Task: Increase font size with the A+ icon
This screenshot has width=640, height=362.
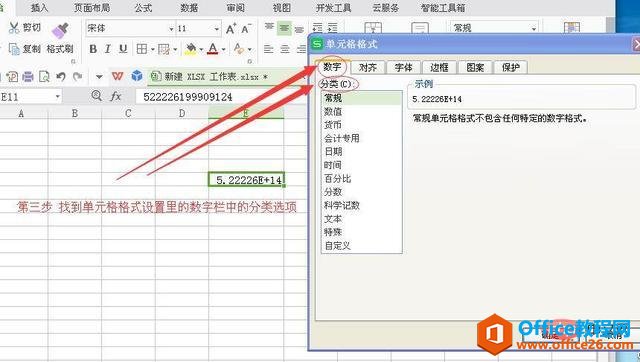Action: tap(231, 29)
